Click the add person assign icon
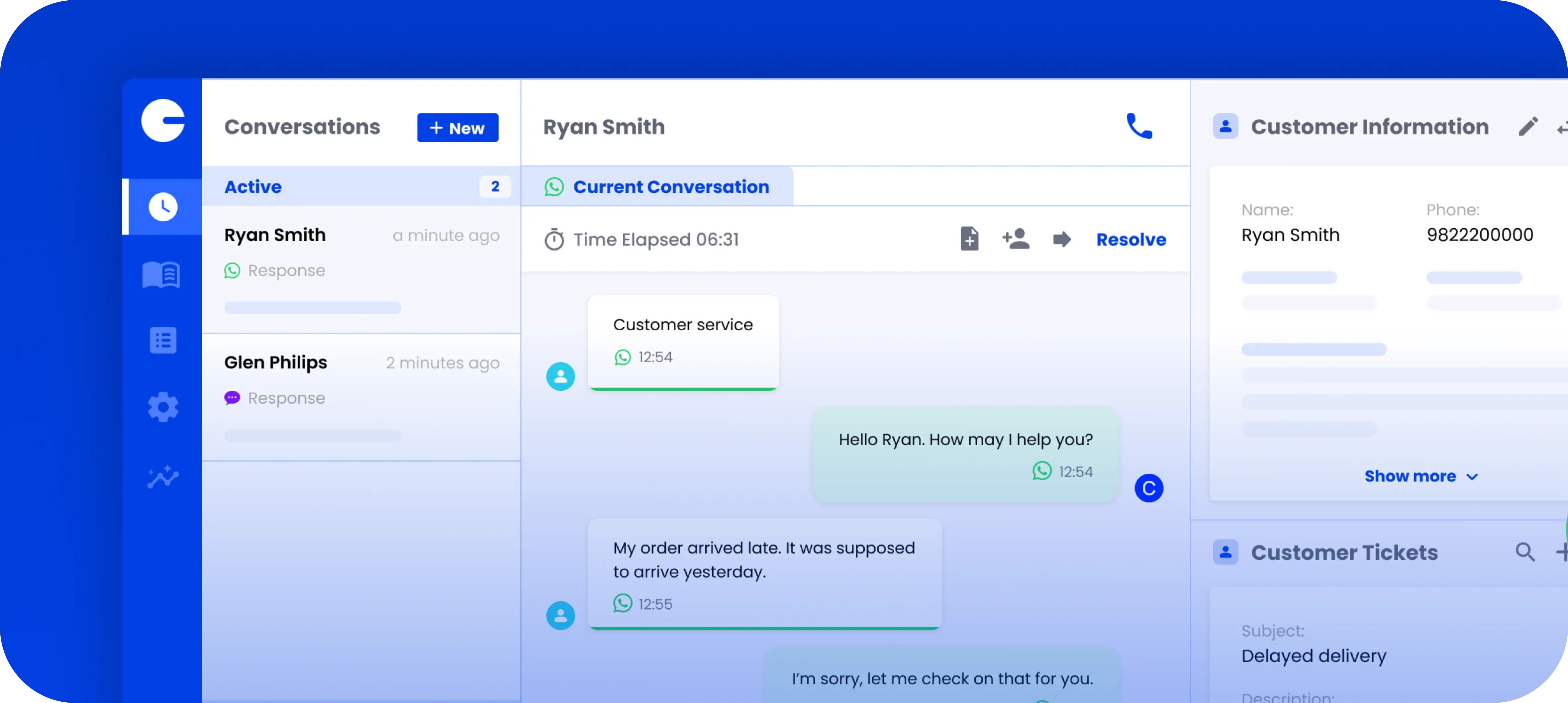Viewport: 1568px width, 703px height. tap(1016, 239)
